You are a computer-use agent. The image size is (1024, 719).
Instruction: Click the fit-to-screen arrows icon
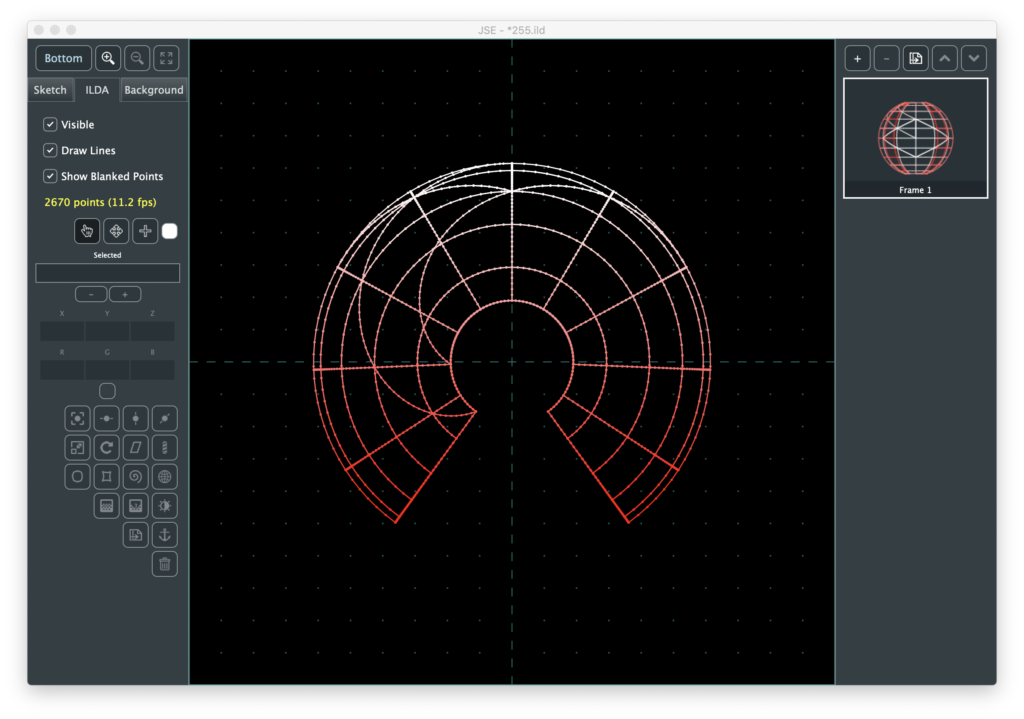(166, 58)
